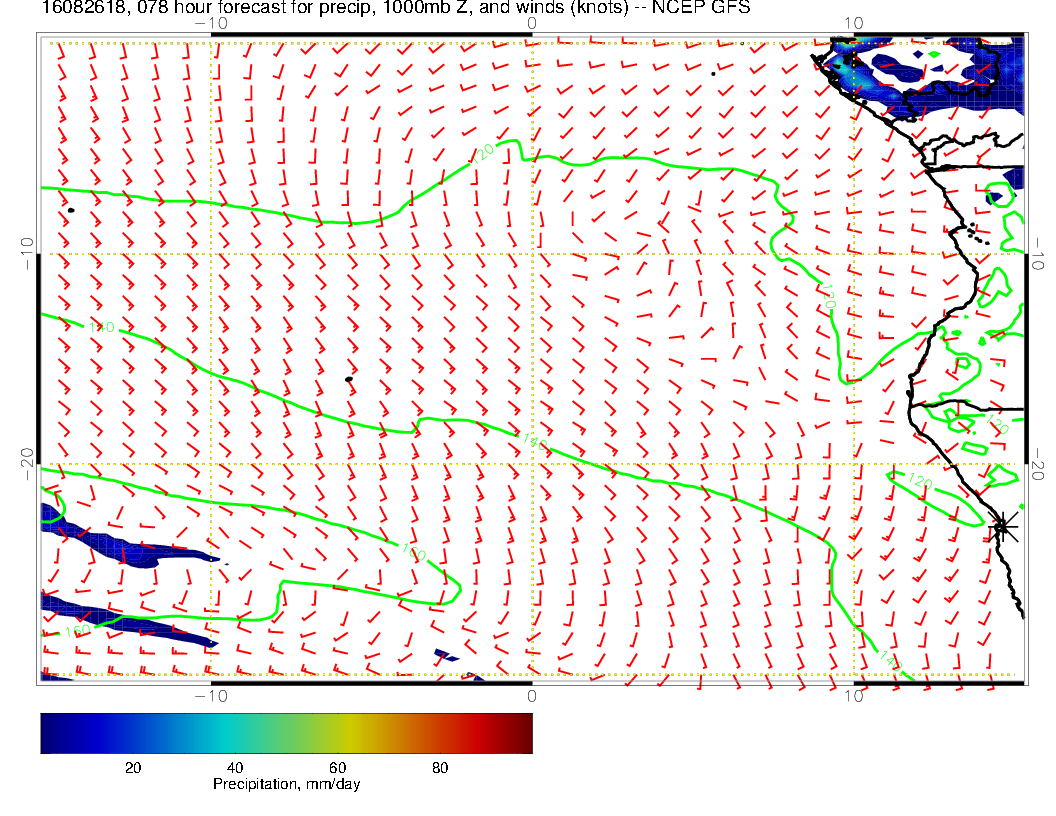Click the 120 label on the northernmost green contour
The image size is (1056, 816).
point(485,151)
